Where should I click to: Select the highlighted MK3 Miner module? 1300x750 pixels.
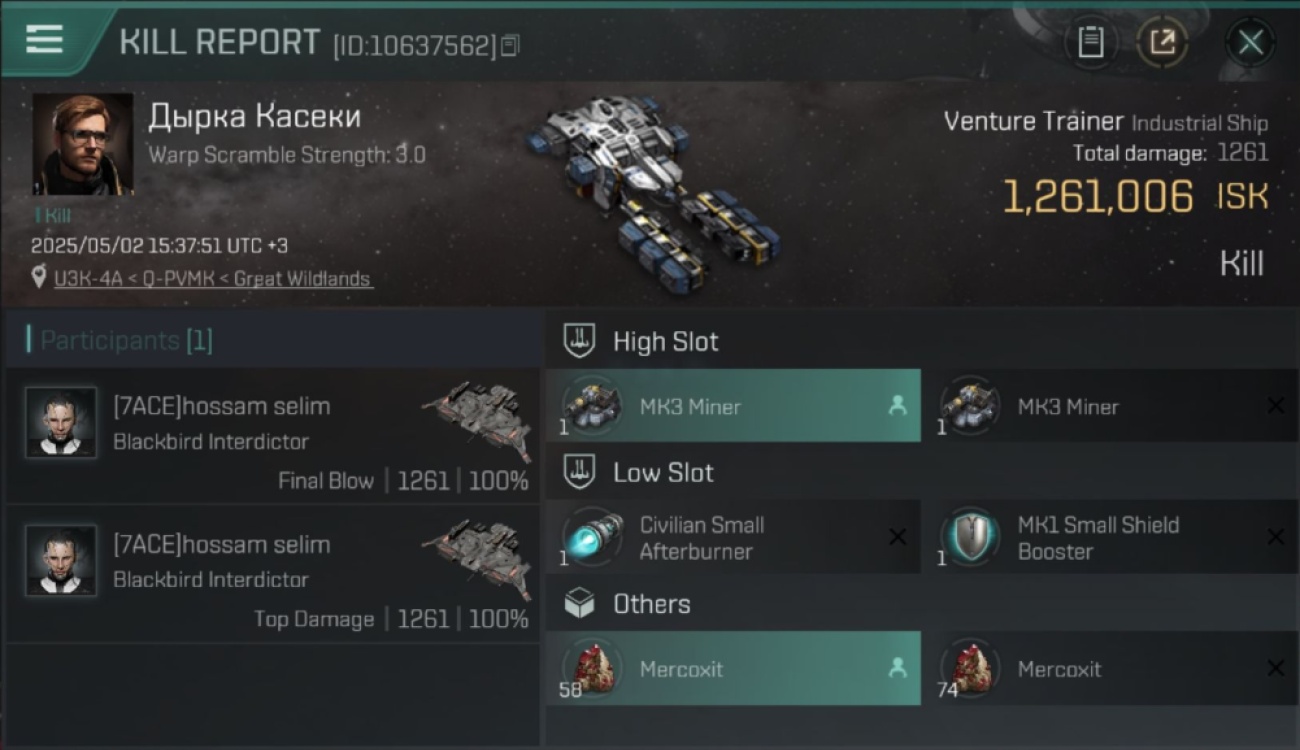pos(734,406)
